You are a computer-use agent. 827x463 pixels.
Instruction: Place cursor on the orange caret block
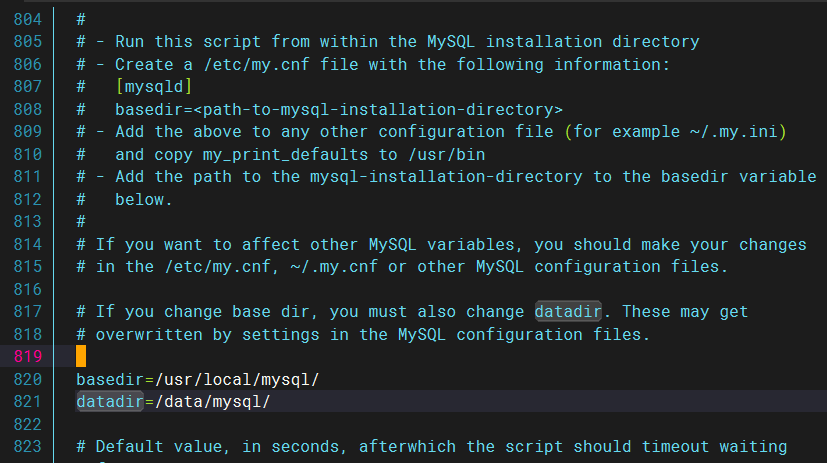coord(81,356)
